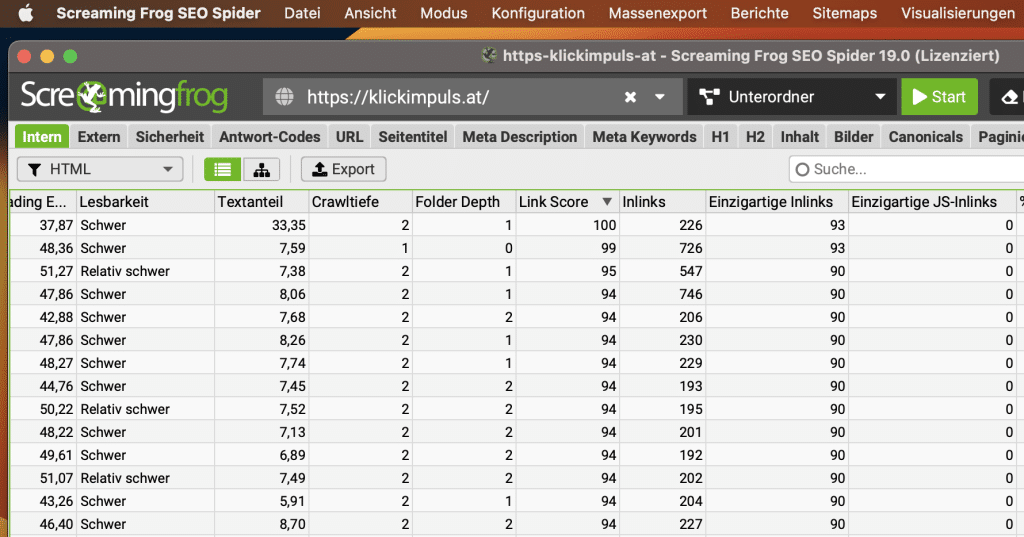Open the Modus menu
The image size is (1024, 537).
pyautogui.click(x=444, y=13)
